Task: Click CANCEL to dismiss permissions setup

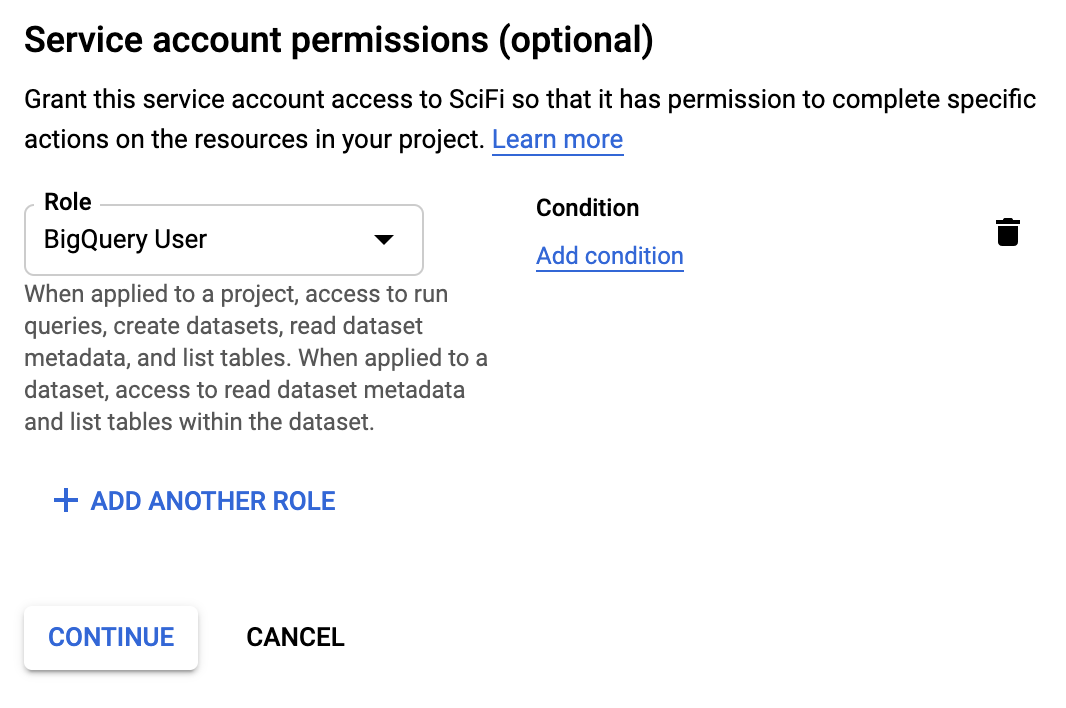Action: pyautogui.click(x=295, y=637)
